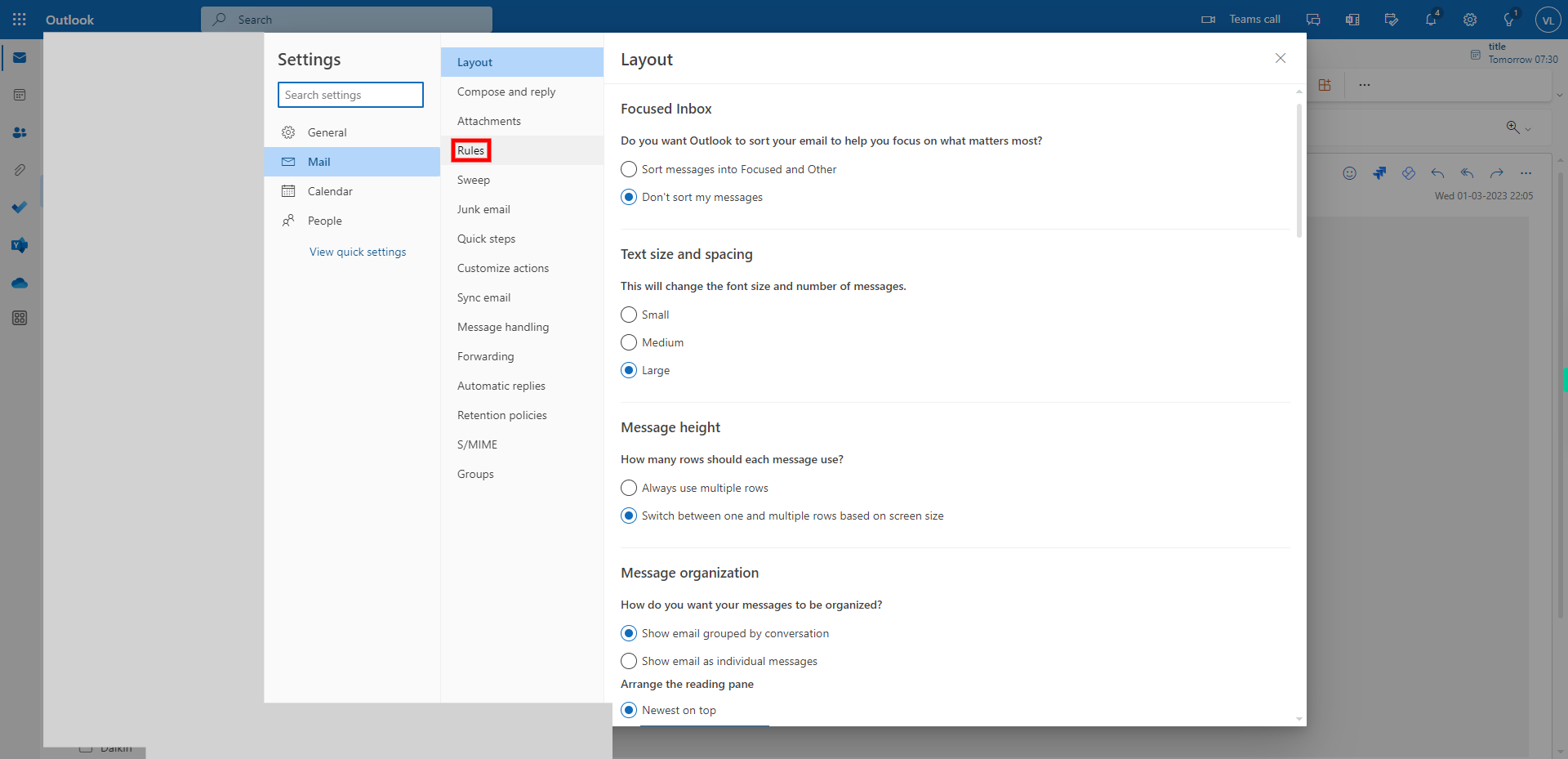This screenshot has width=1568, height=759.
Task: Open Forwarding settings
Action: pos(522,356)
